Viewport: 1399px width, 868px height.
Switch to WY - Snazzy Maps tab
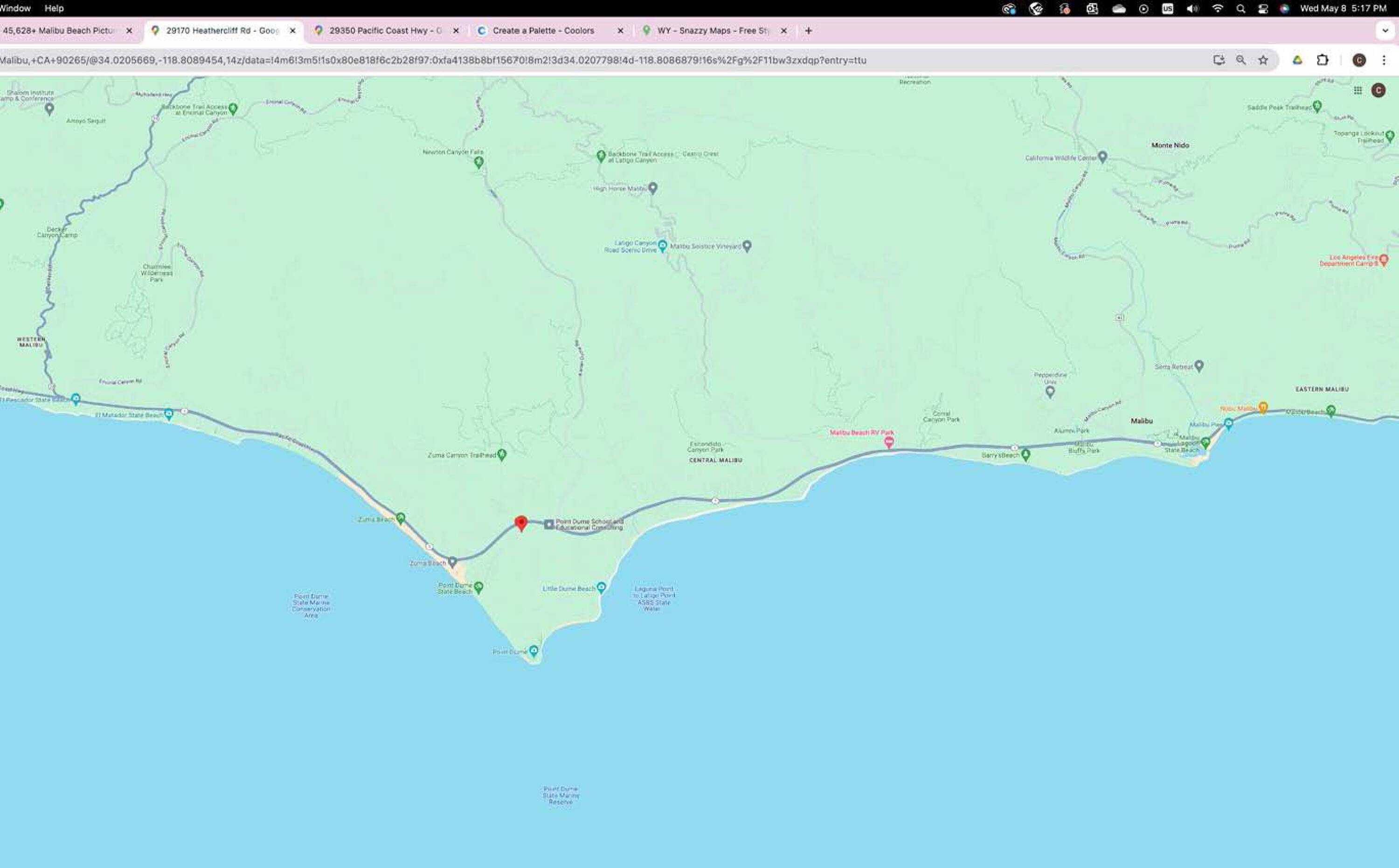[712, 30]
